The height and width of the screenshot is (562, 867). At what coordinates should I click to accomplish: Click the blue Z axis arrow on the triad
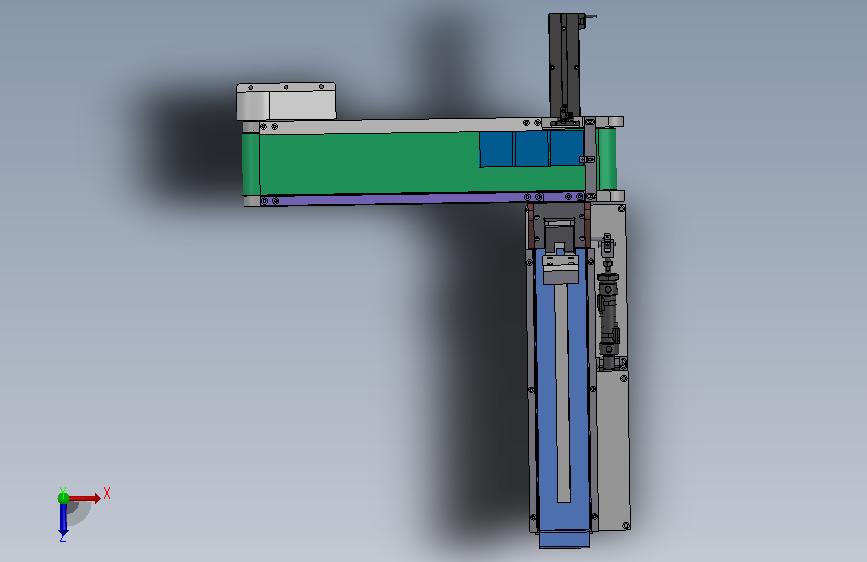tap(63, 520)
